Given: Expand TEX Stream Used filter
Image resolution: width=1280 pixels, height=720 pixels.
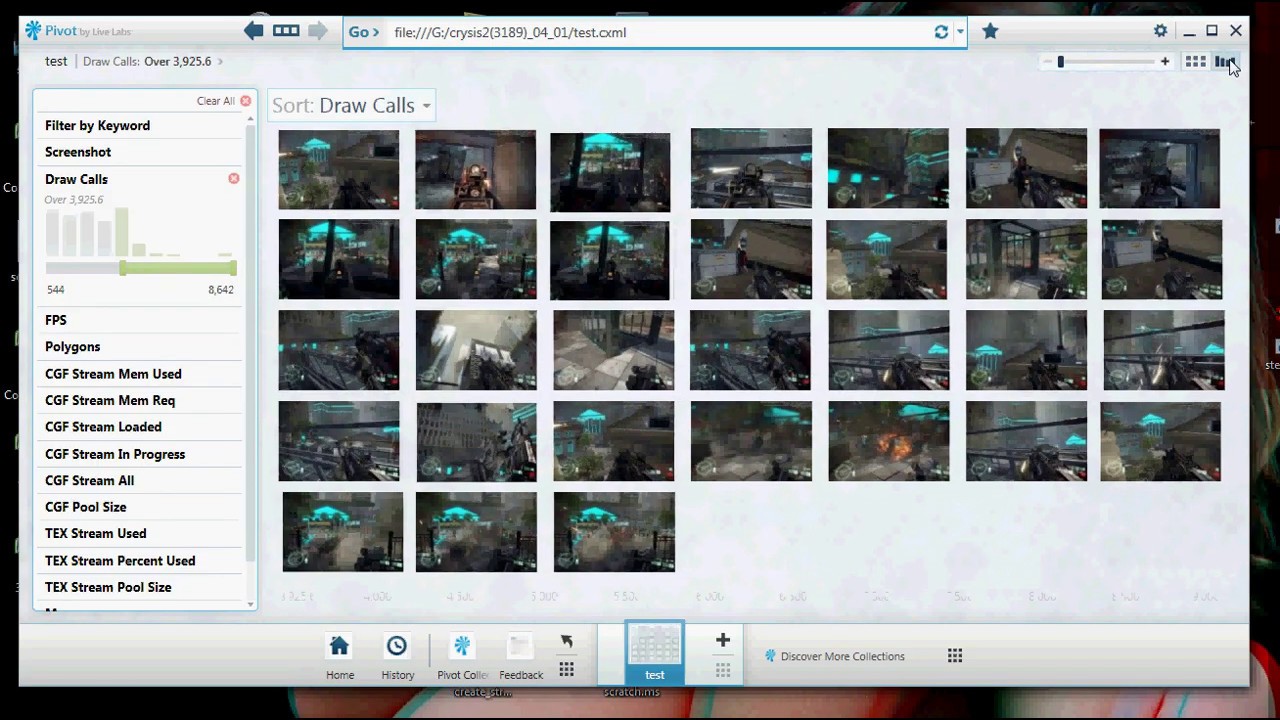Looking at the screenshot, I should click(95, 533).
